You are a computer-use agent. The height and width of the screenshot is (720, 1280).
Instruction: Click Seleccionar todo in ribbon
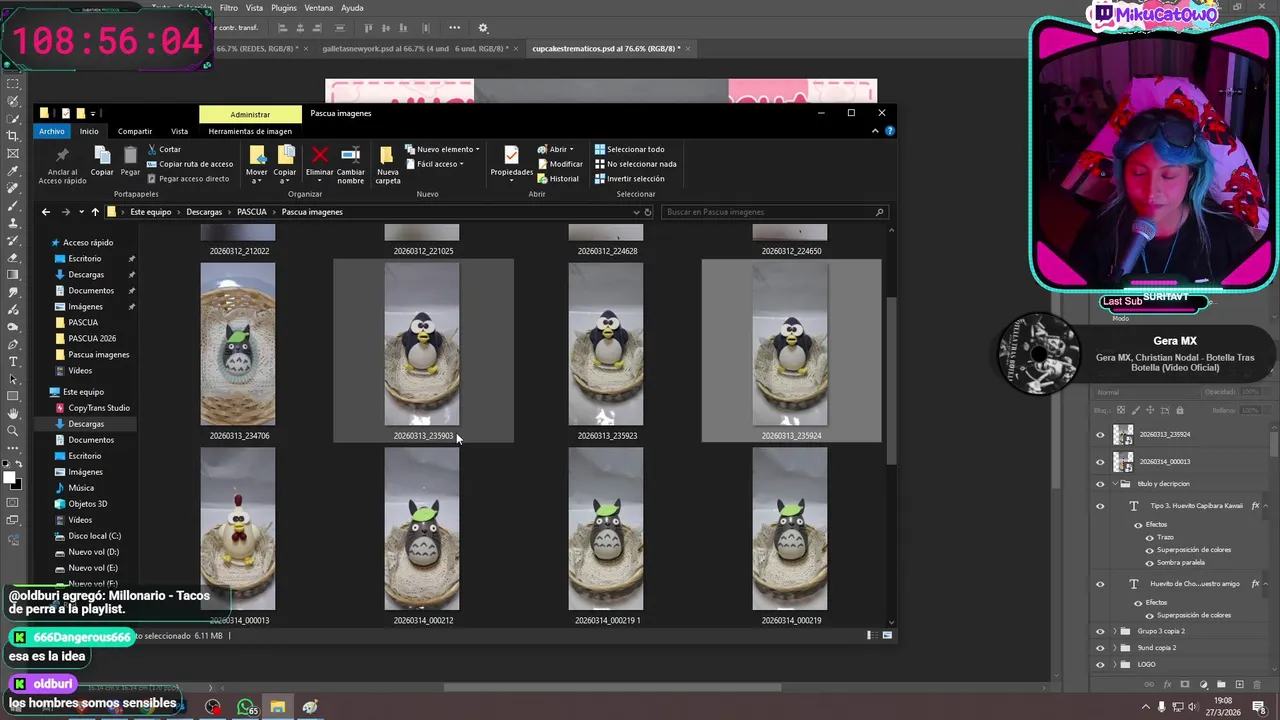tap(629, 149)
